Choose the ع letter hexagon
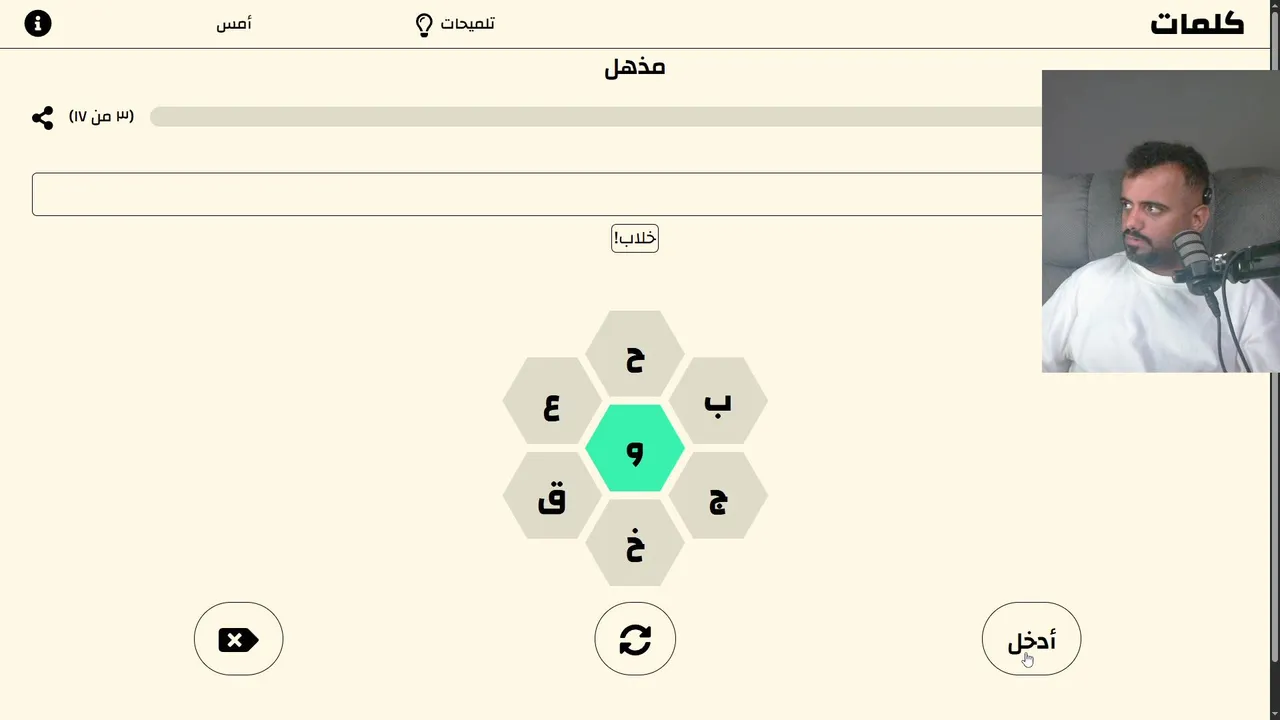Viewport: 1280px width, 720px height. click(552, 402)
